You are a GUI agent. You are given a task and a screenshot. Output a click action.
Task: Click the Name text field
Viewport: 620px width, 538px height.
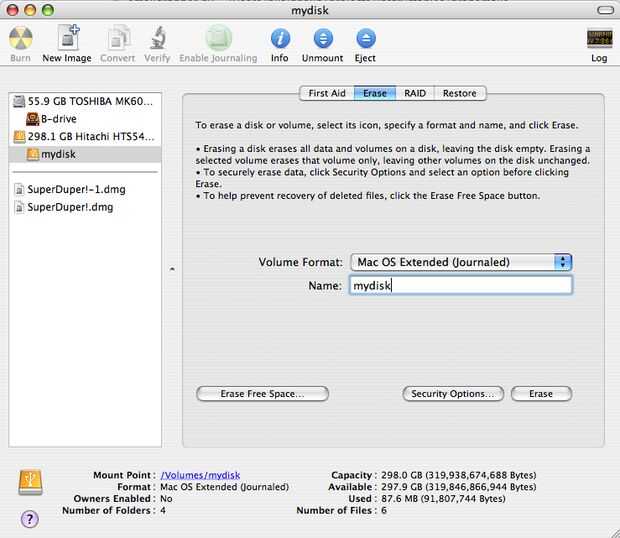(461, 285)
